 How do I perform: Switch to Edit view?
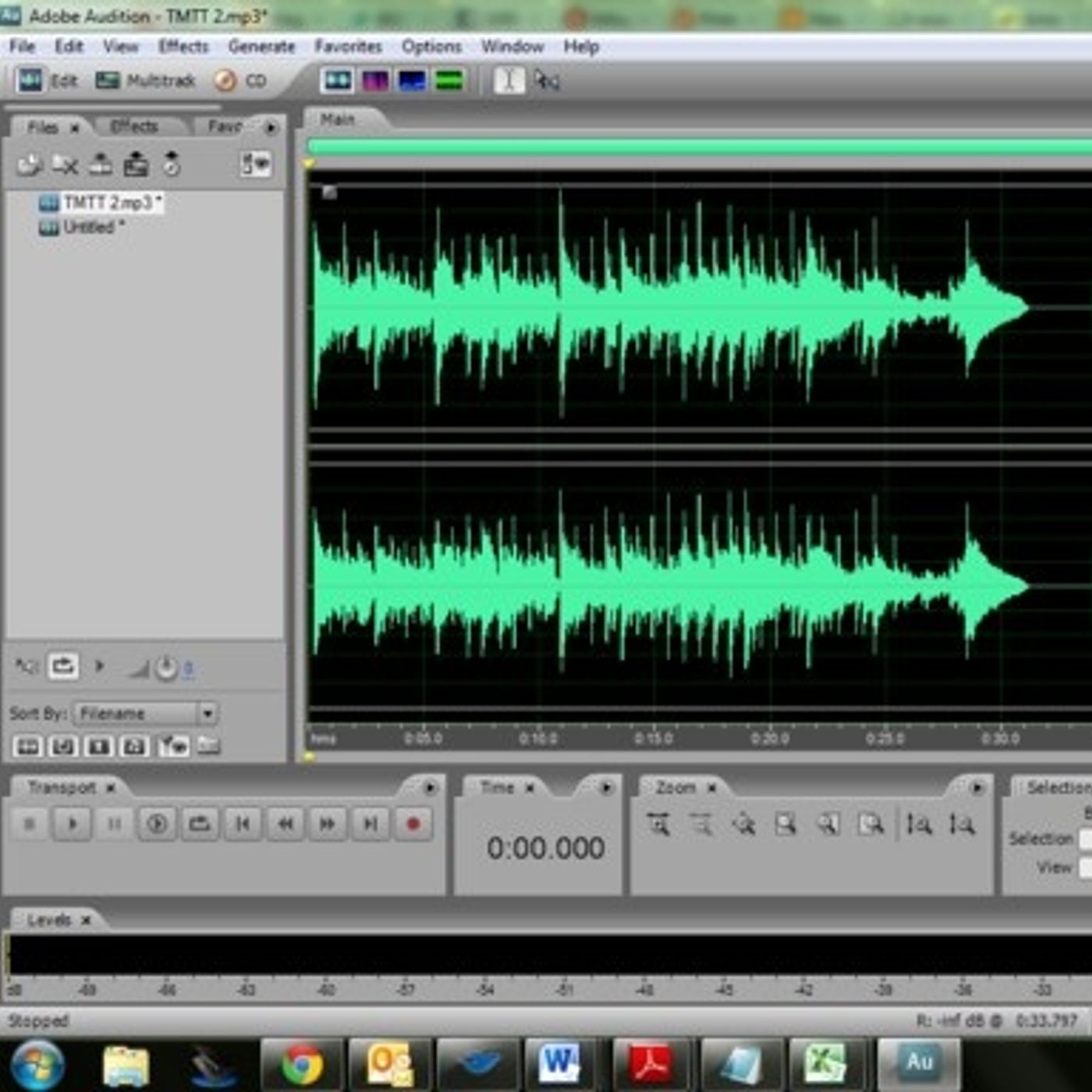coord(48,80)
